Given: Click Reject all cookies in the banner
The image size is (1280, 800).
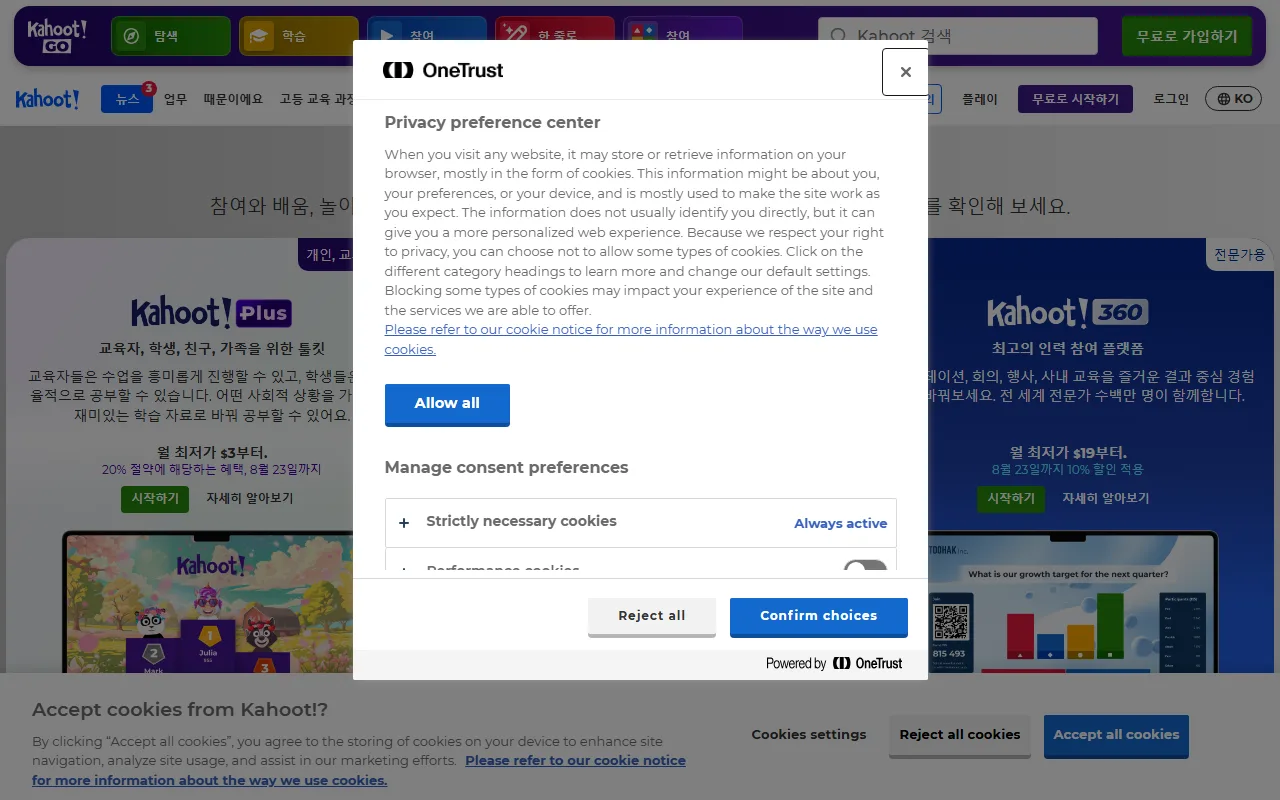Looking at the screenshot, I should coord(960,735).
